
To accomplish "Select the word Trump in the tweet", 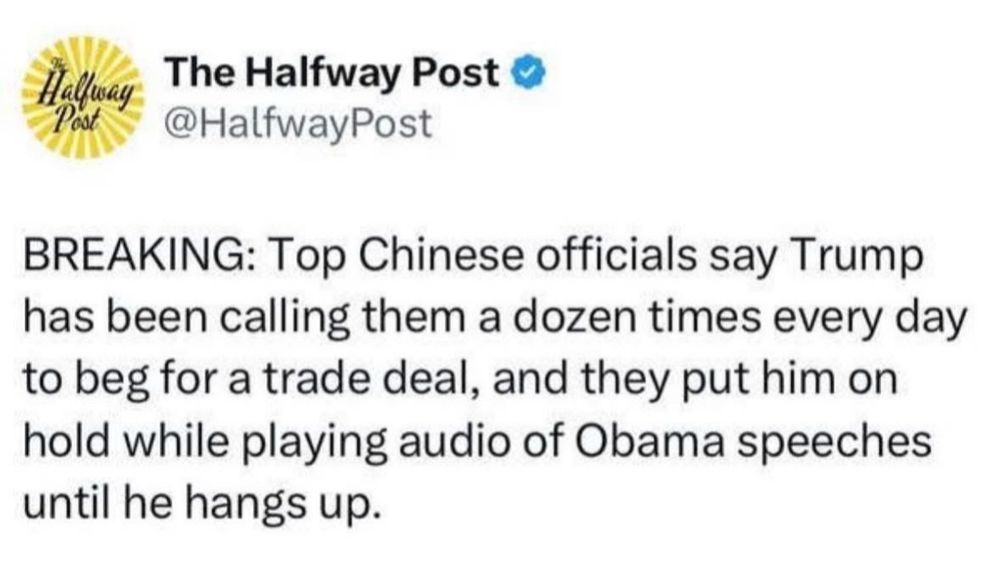I will pos(855,259).
